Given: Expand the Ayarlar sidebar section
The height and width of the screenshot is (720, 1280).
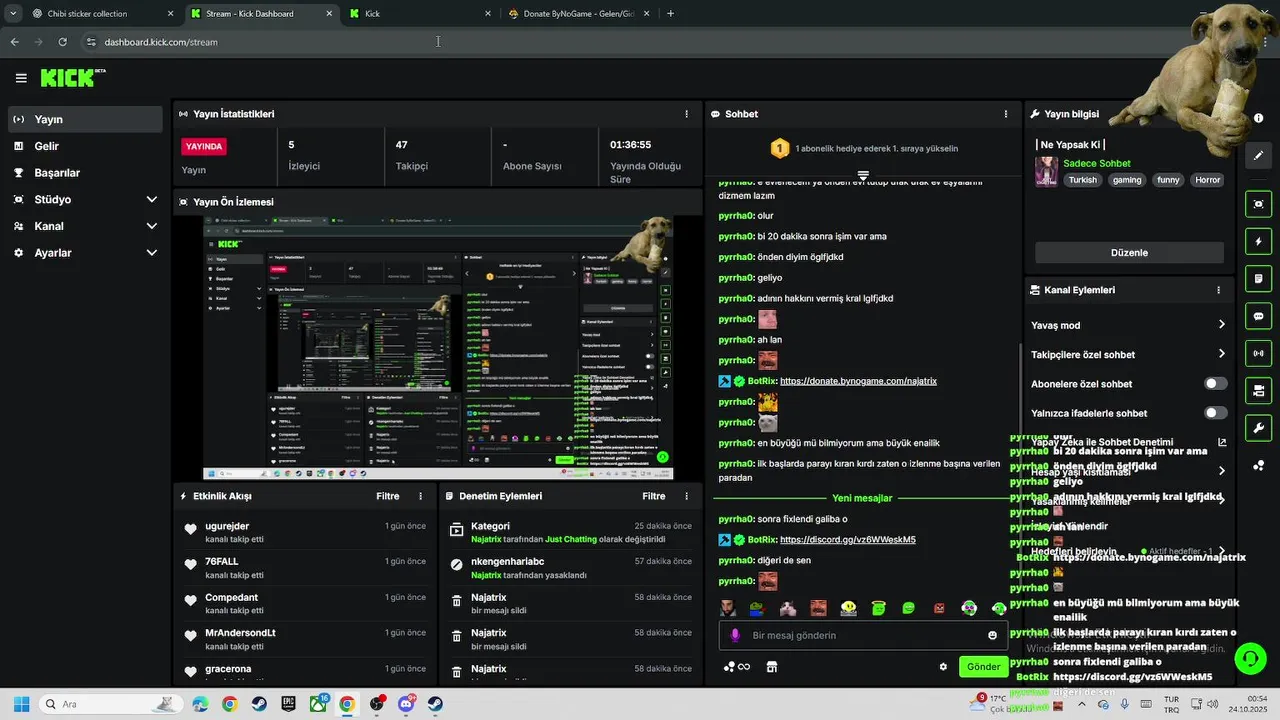Looking at the screenshot, I should (152, 253).
